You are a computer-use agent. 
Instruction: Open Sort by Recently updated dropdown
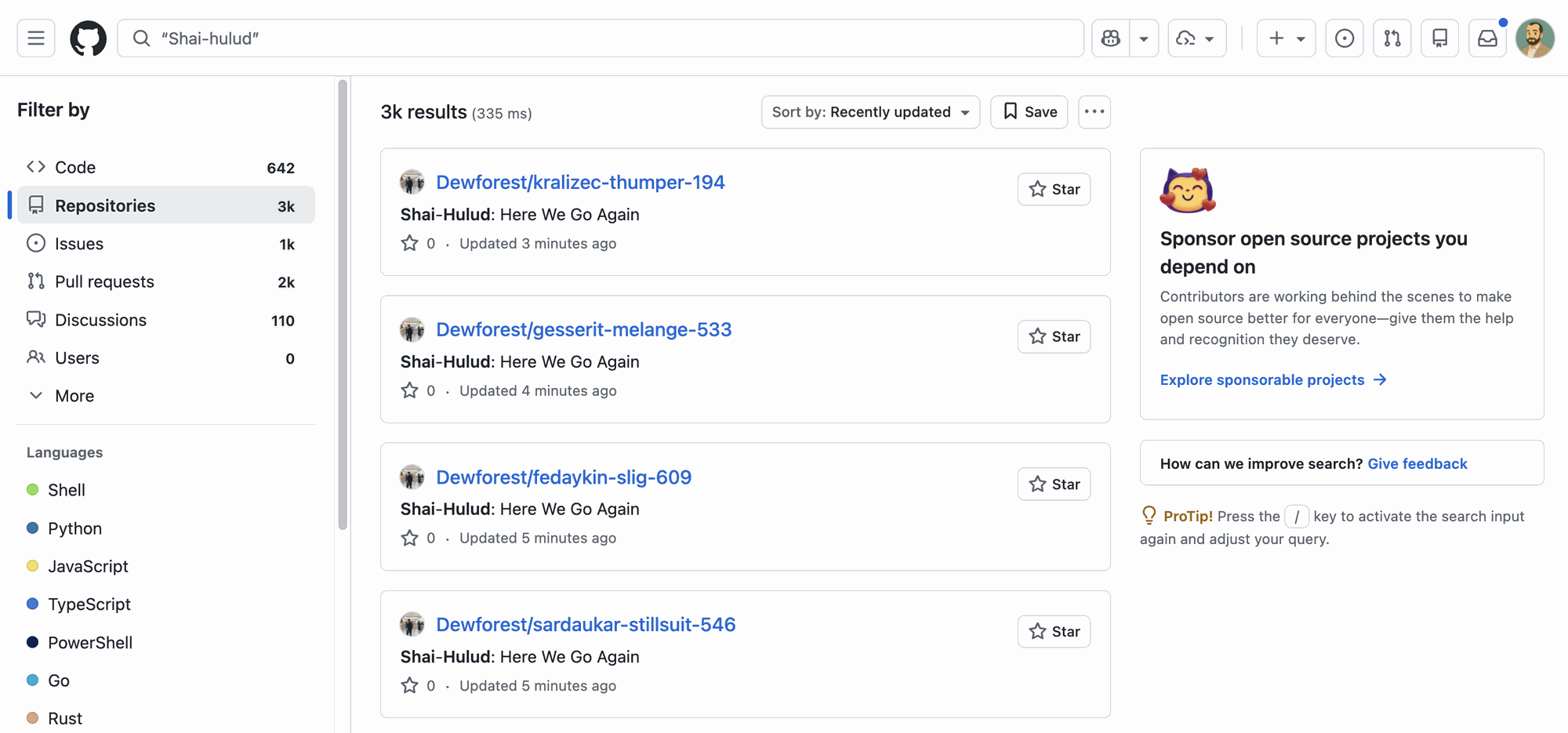pyautogui.click(x=870, y=112)
